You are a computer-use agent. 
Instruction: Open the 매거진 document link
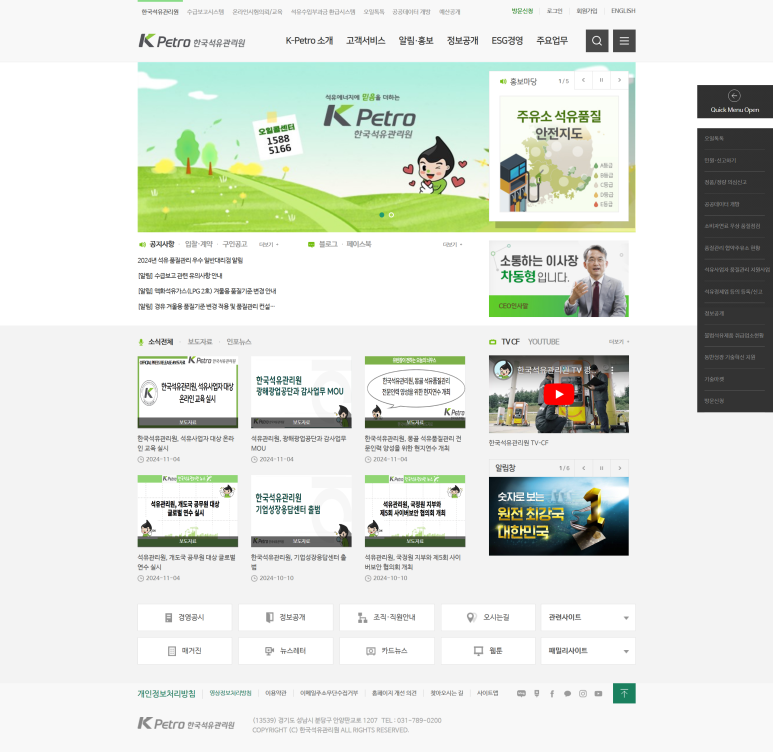pyautogui.click(x=184, y=651)
